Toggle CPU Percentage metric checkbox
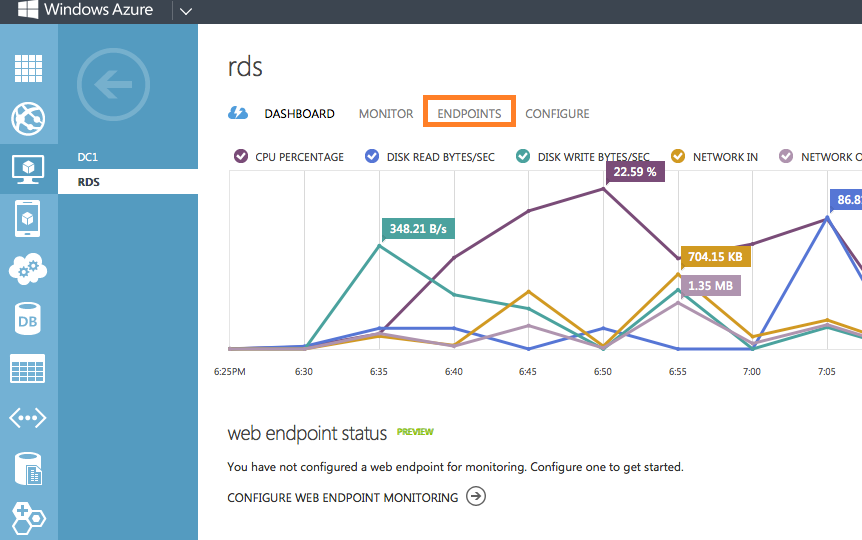 (241, 156)
